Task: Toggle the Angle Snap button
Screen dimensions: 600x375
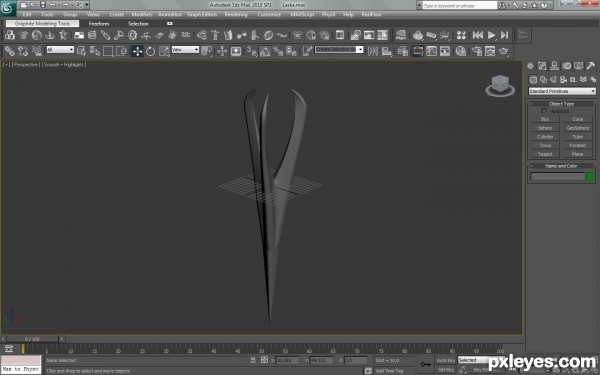Action: (264, 51)
